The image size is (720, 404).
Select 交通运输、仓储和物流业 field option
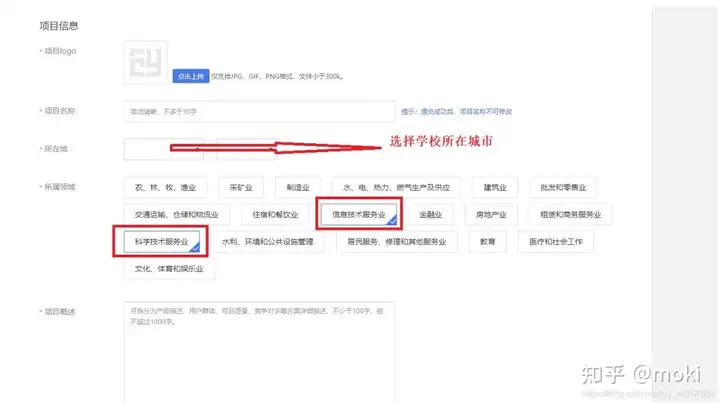pyautogui.click(x=177, y=214)
